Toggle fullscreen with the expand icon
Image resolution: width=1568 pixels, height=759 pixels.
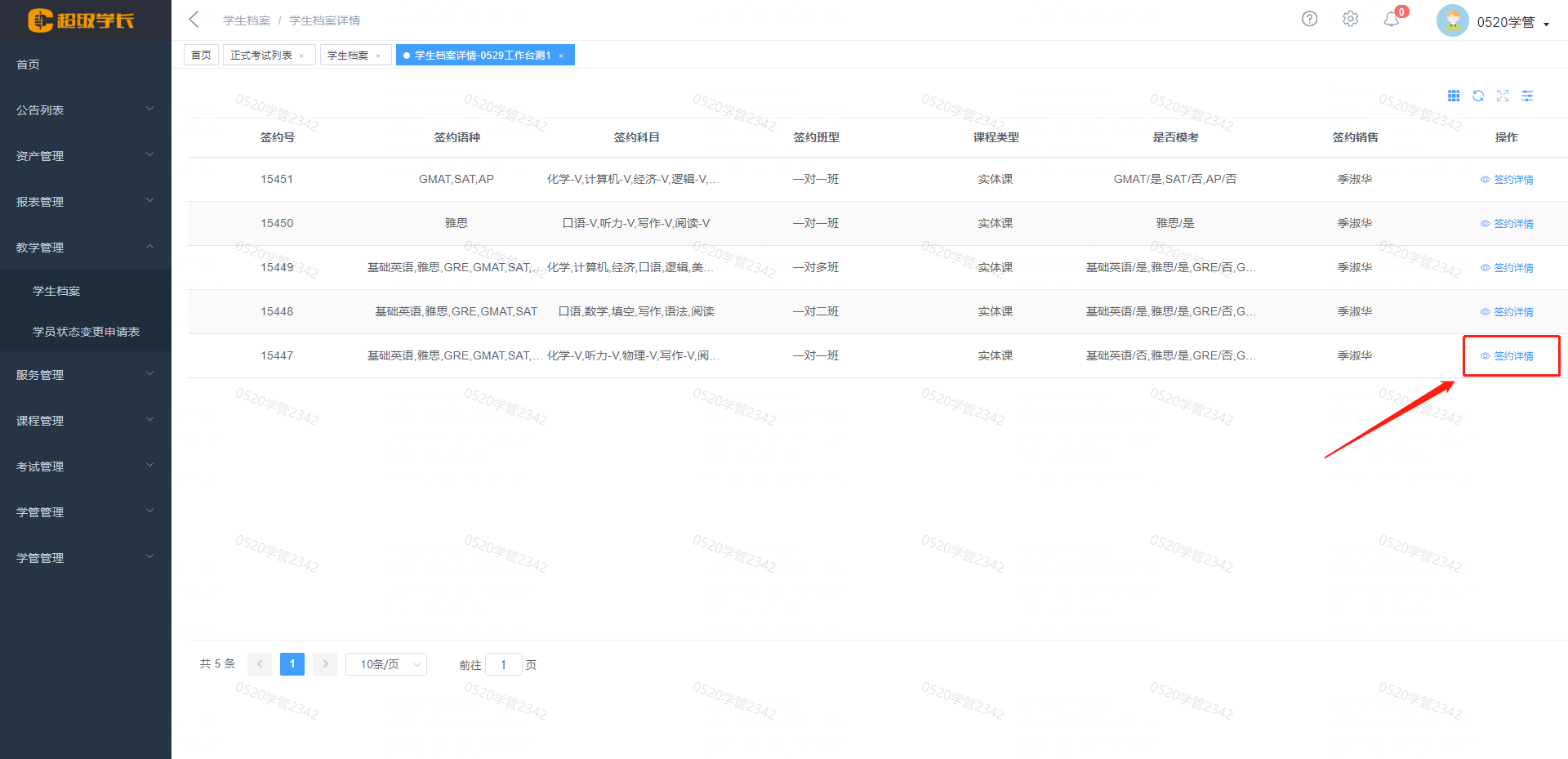pos(1503,96)
